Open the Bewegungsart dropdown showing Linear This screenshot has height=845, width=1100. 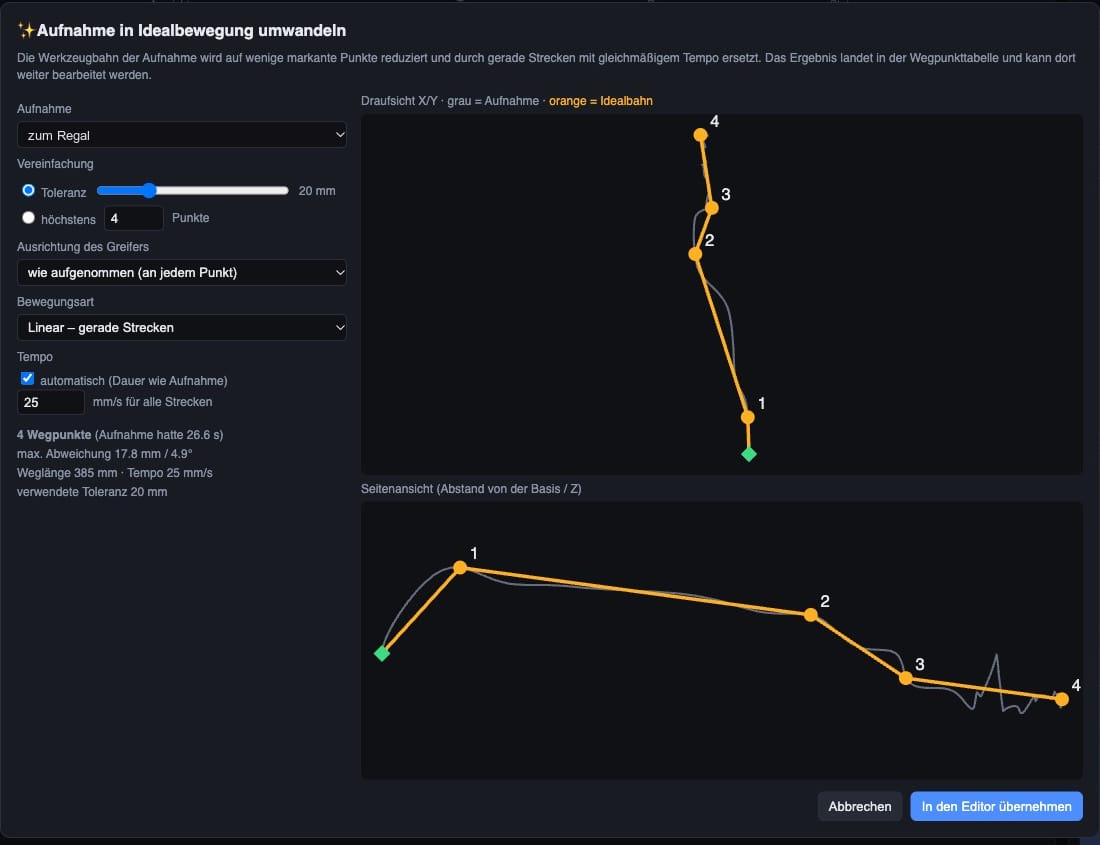tap(182, 327)
